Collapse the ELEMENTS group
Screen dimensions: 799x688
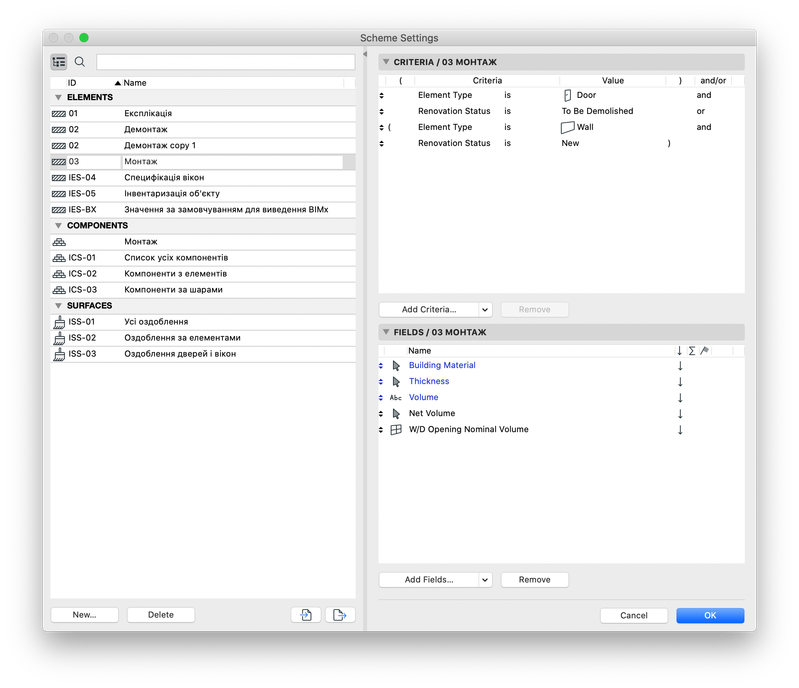58,97
